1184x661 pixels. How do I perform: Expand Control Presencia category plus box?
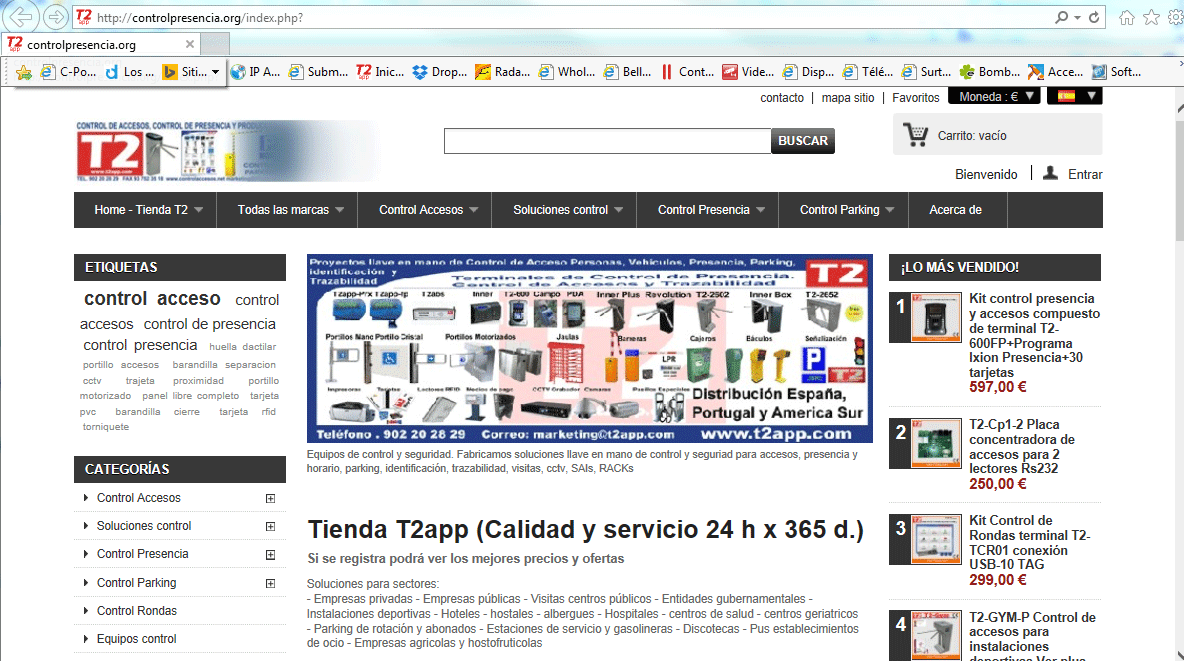(x=270, y=554)
